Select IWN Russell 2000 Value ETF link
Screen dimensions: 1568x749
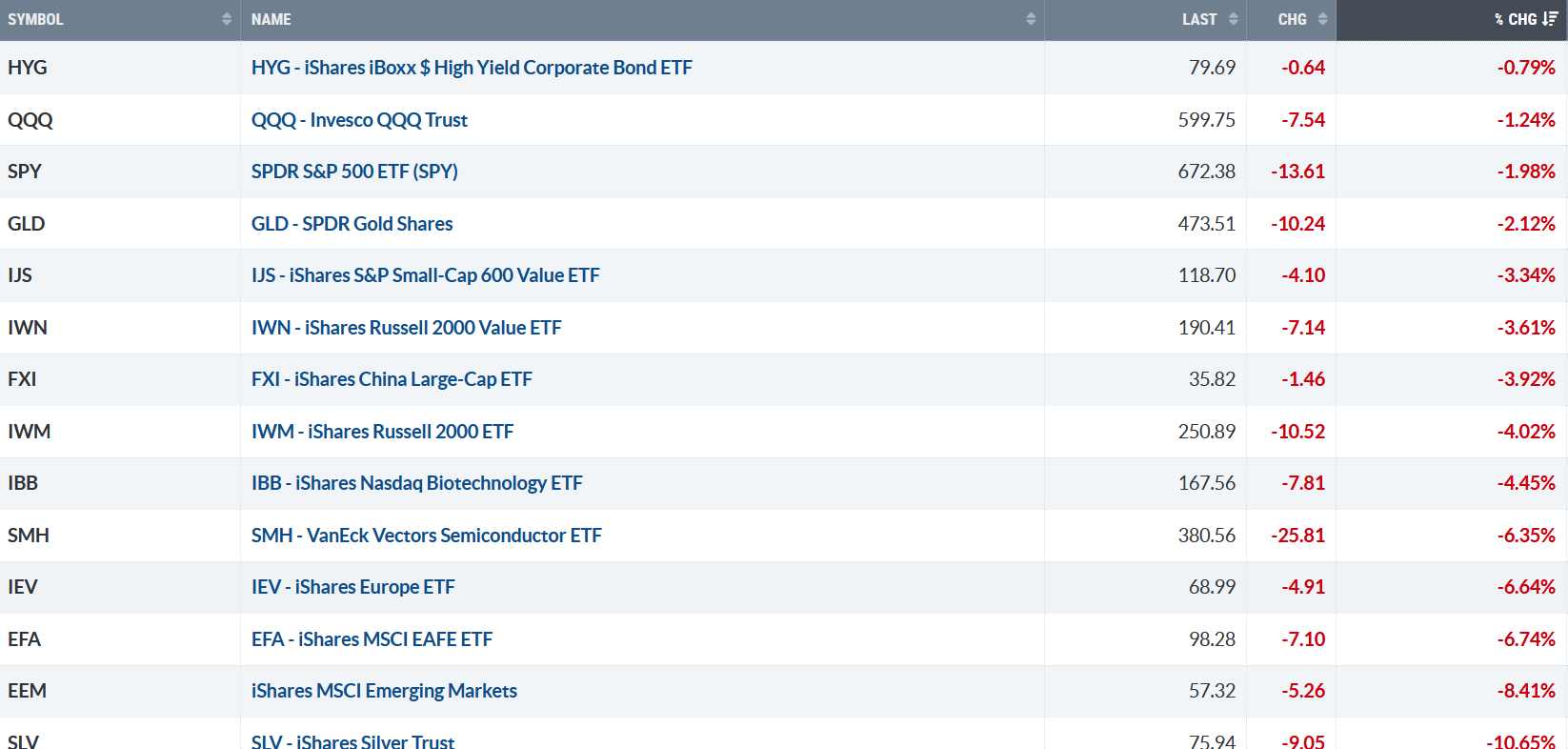point(406,328)
